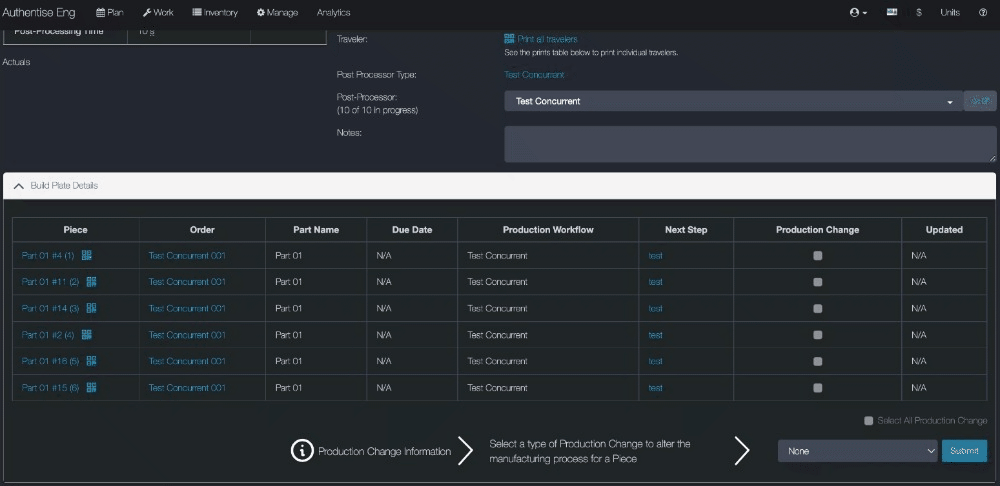Click the Print all travelers link
This screenshot has width=1000, height=486.
click(x=547, y=39)
